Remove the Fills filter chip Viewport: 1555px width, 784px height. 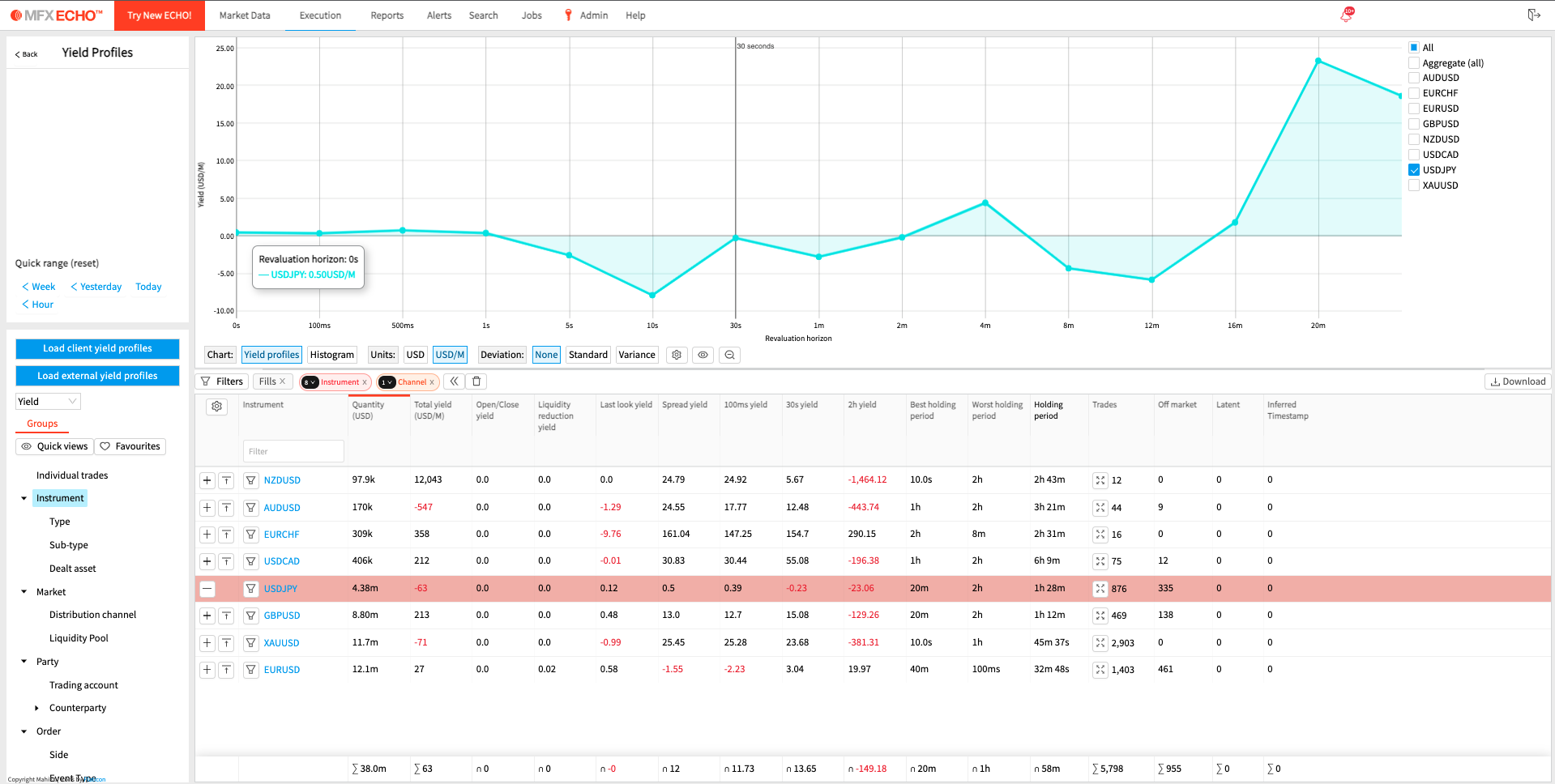tap(283, 381)
